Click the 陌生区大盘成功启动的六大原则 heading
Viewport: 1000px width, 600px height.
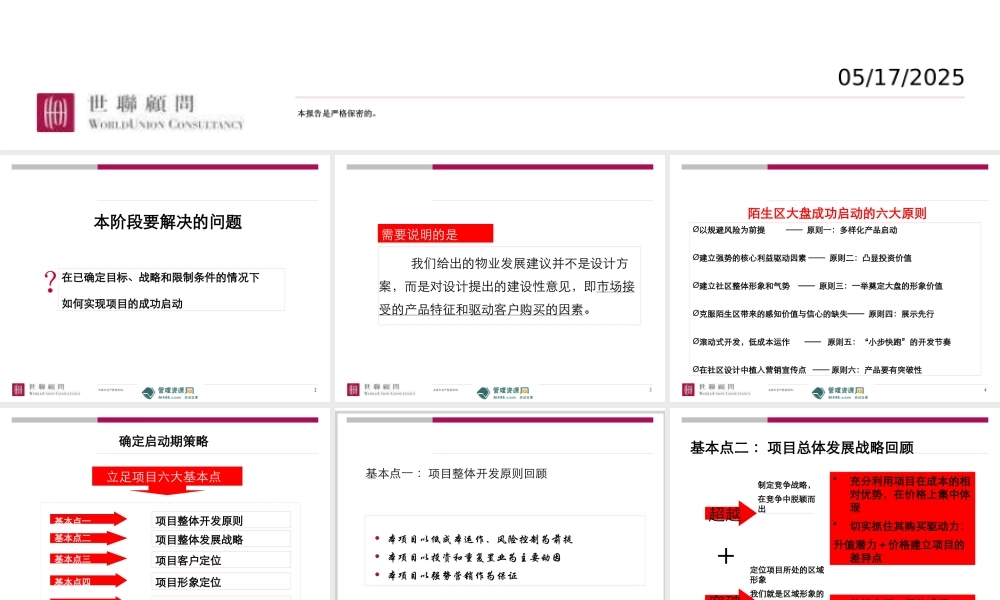point(837,213)
